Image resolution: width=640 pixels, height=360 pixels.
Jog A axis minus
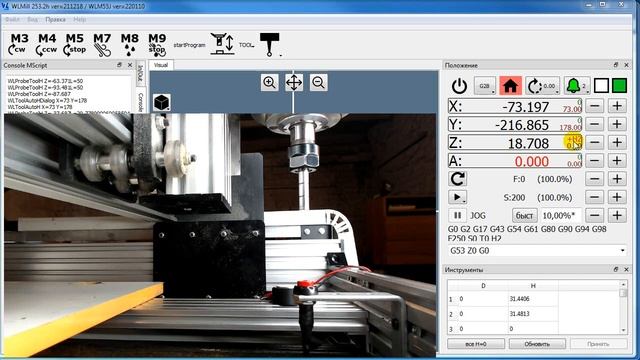coord(595,161)
